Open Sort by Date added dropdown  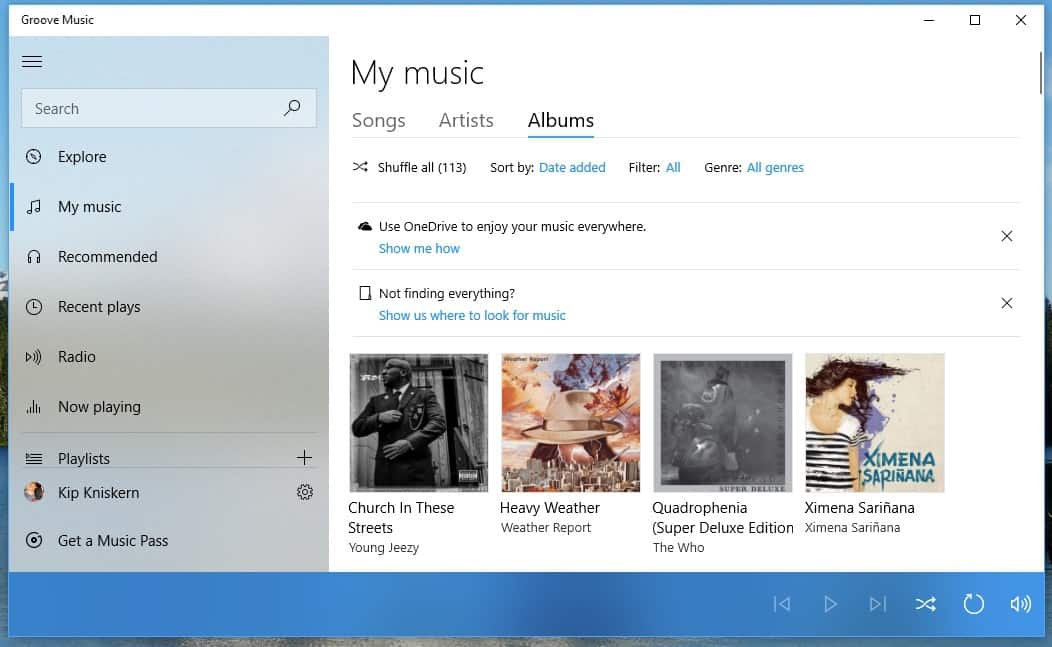point(572,167)
